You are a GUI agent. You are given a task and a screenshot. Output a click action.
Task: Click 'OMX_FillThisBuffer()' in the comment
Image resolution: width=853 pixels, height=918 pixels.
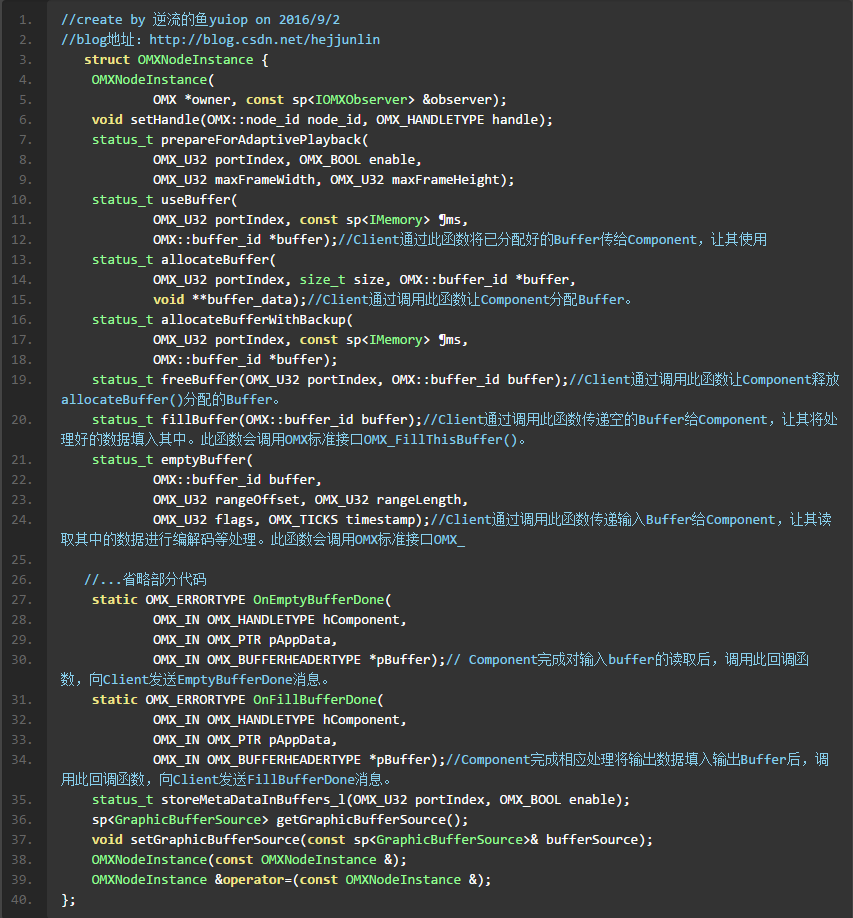point(440,440)
